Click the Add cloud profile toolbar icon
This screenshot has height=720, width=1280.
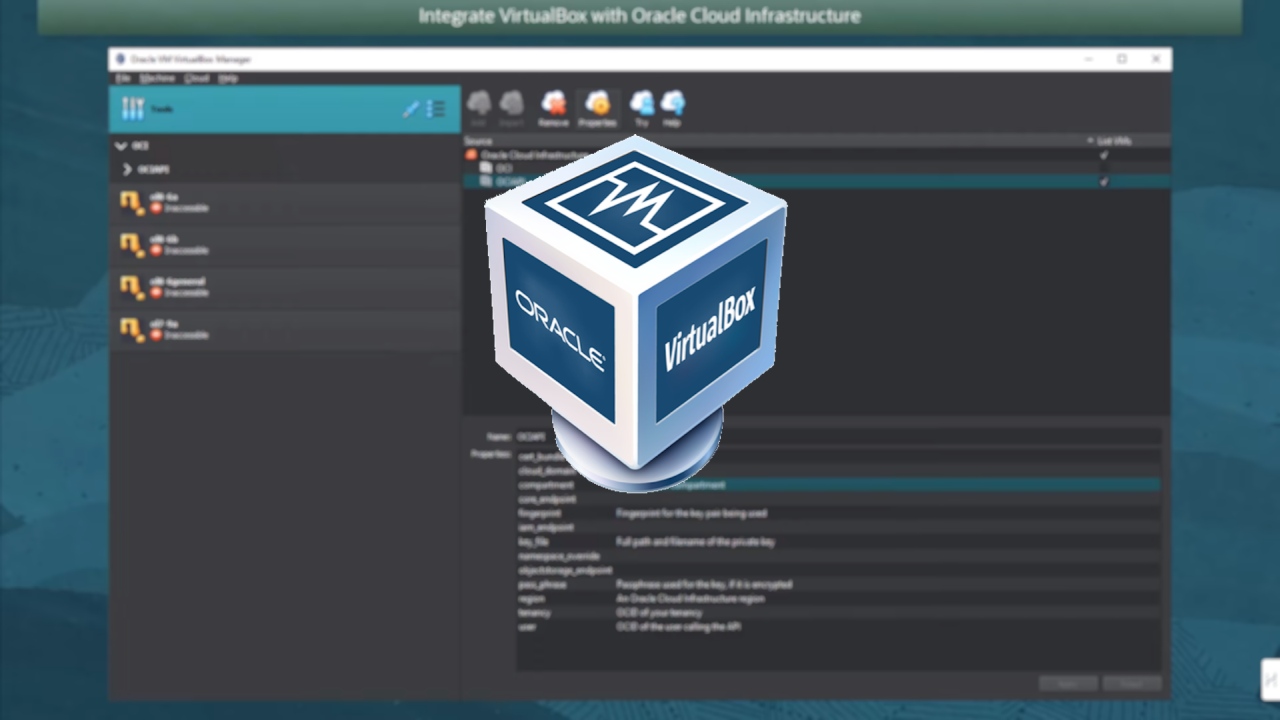479,108
